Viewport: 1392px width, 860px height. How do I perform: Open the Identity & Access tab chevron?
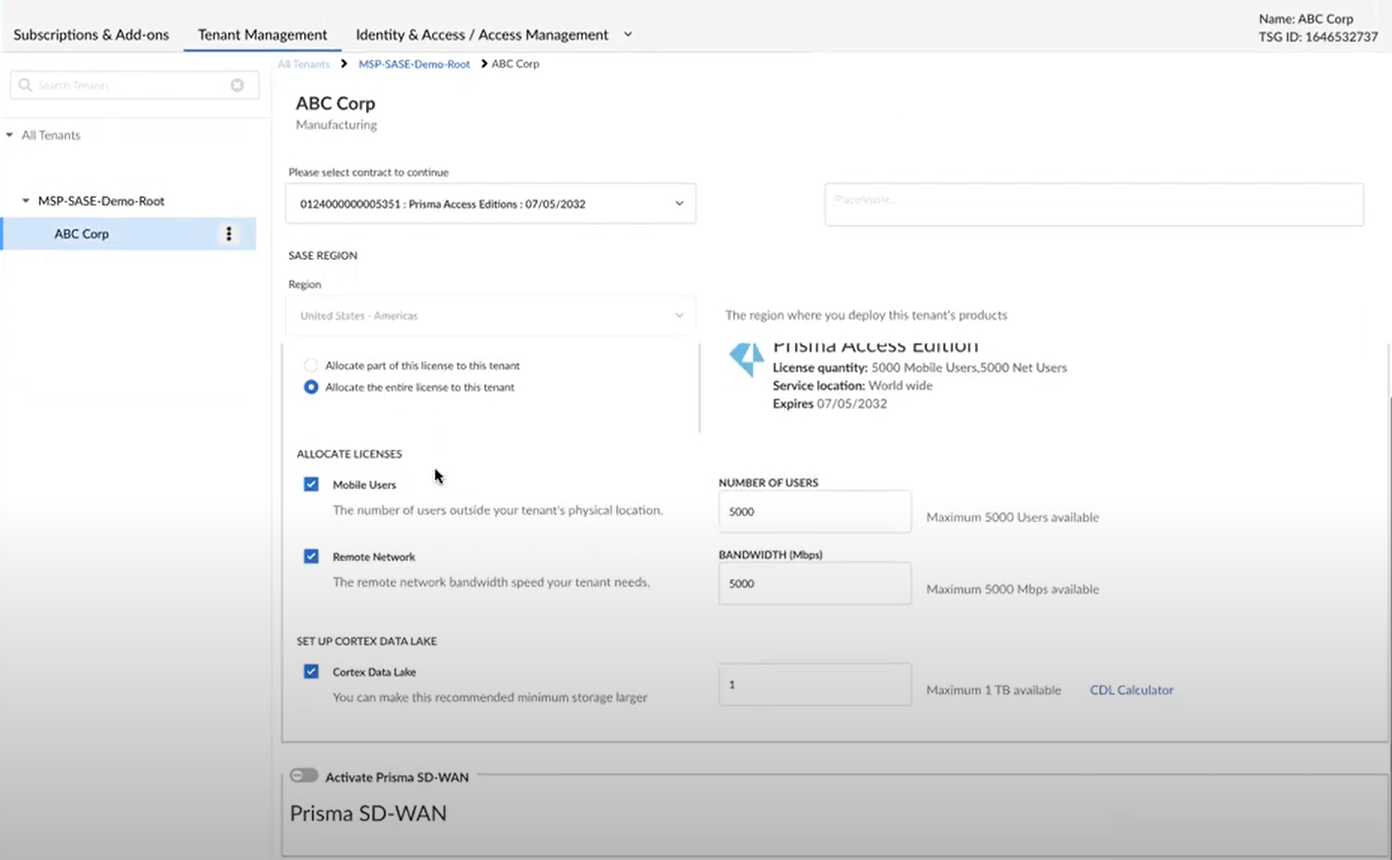click(x=628, y=34)
